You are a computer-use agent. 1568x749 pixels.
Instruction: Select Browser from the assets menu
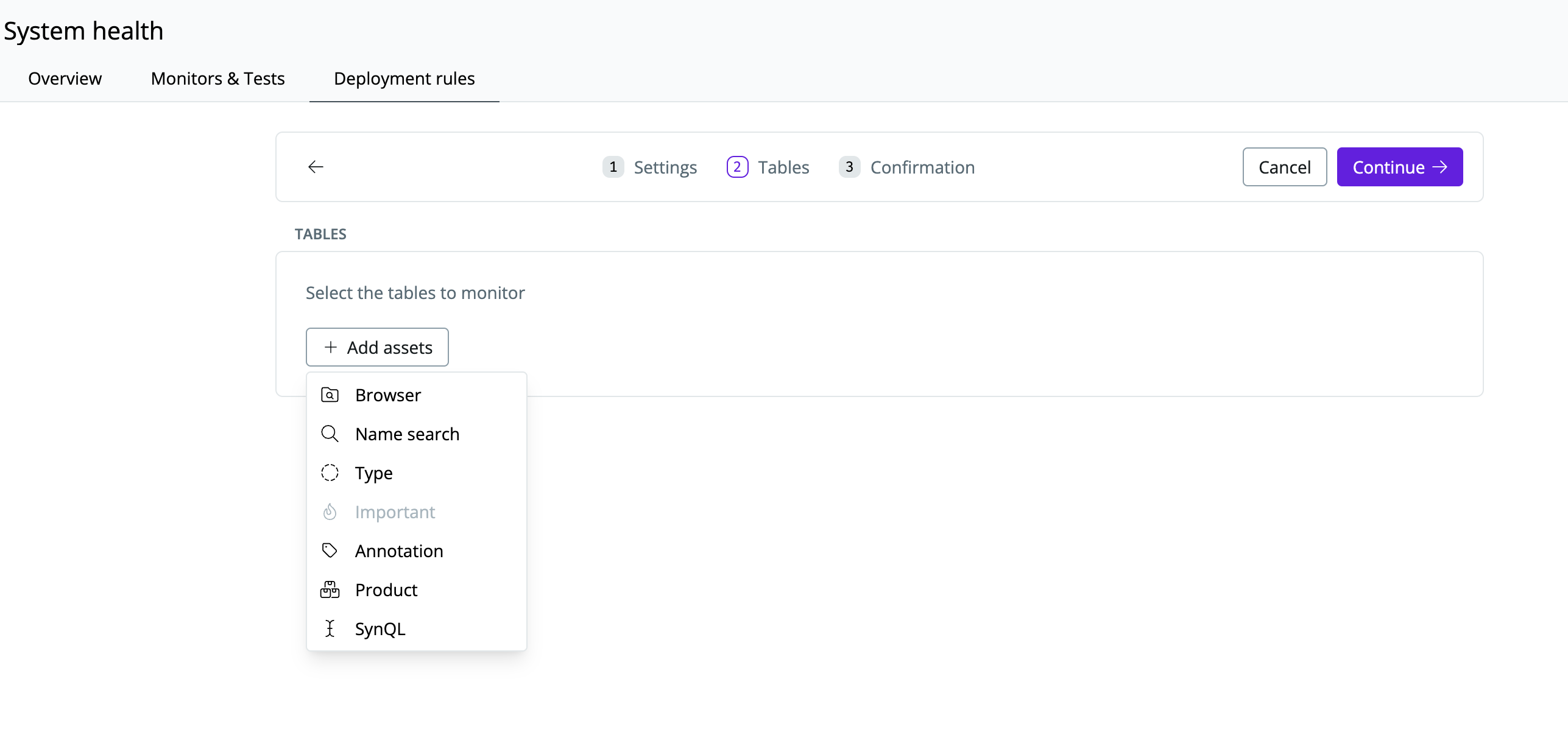[388, 395]
